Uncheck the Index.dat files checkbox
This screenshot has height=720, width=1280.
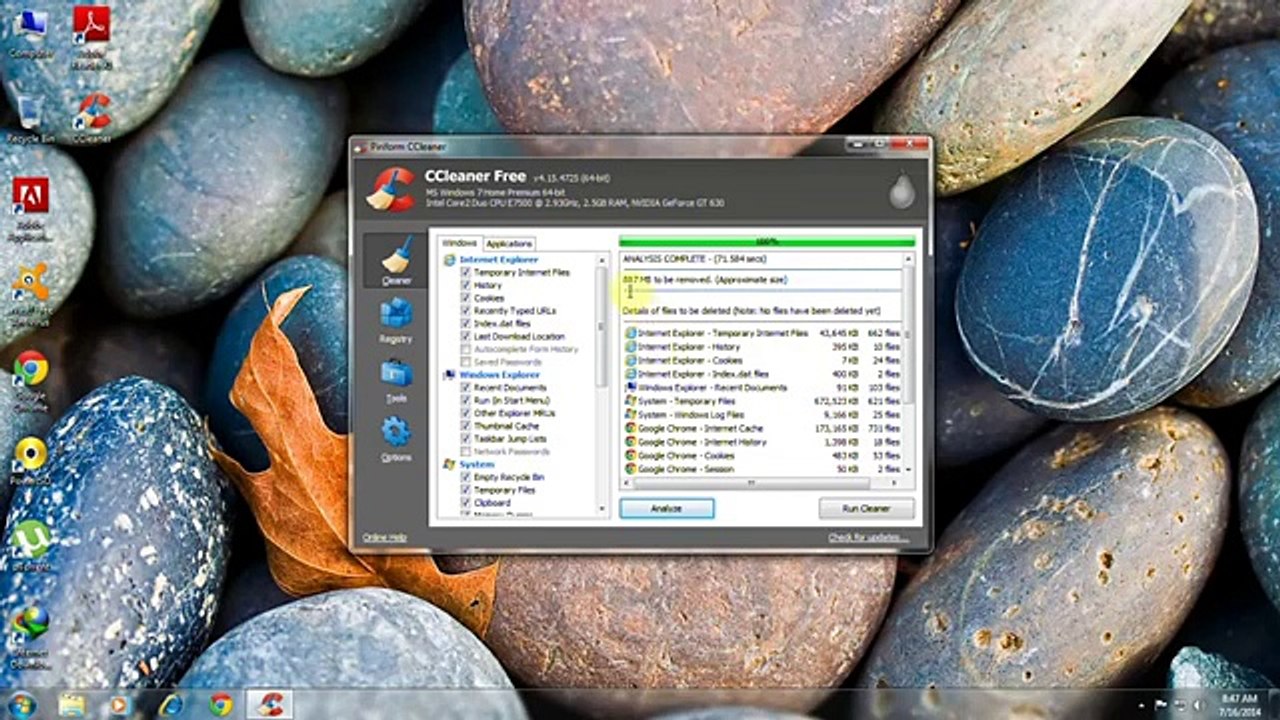(x=465, y=324)
